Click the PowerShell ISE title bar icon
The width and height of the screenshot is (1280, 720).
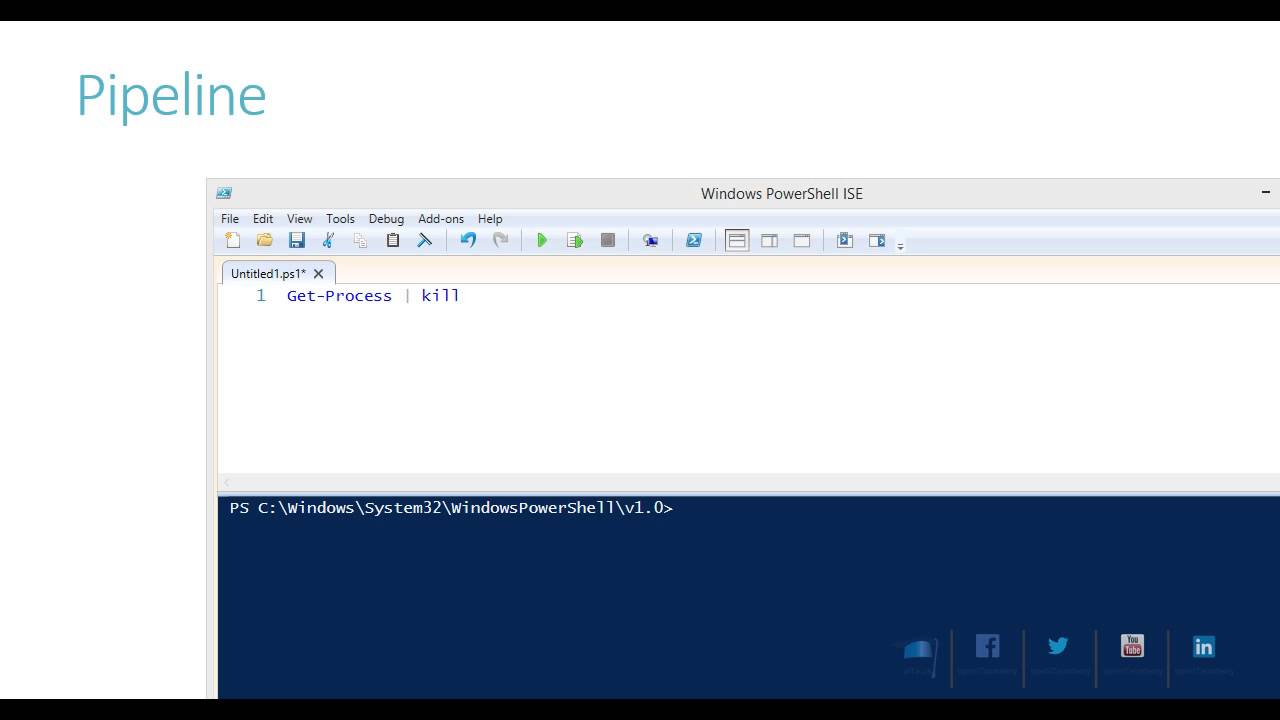pos(224,193)
